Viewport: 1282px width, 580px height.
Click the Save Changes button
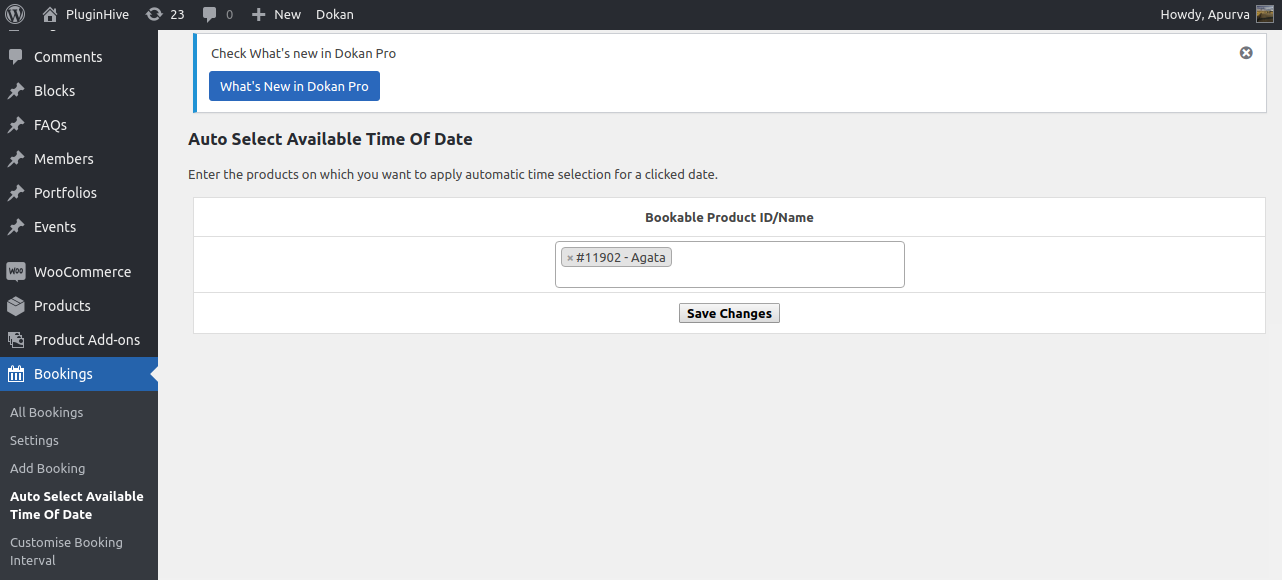pos(729,313)
